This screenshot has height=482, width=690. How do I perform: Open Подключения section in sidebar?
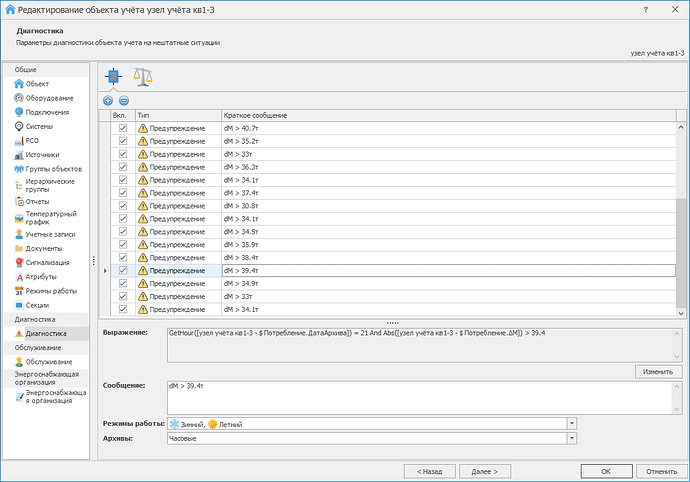(47, 112)
